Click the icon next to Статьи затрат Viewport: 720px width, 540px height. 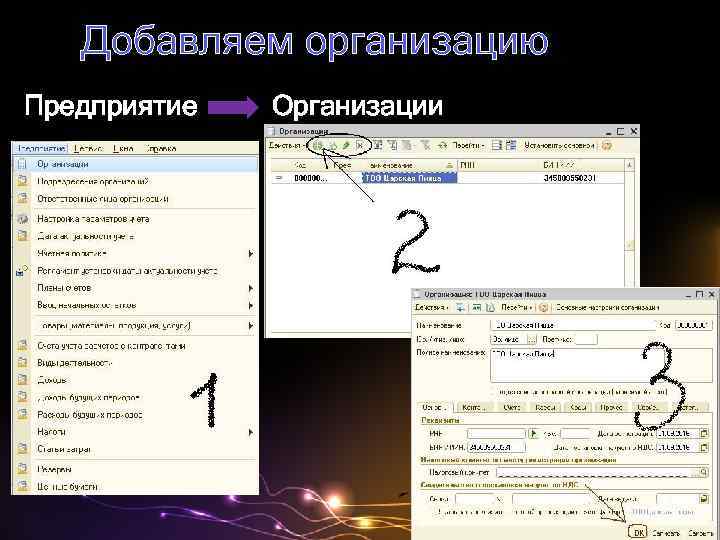click(x=22, y=449)
